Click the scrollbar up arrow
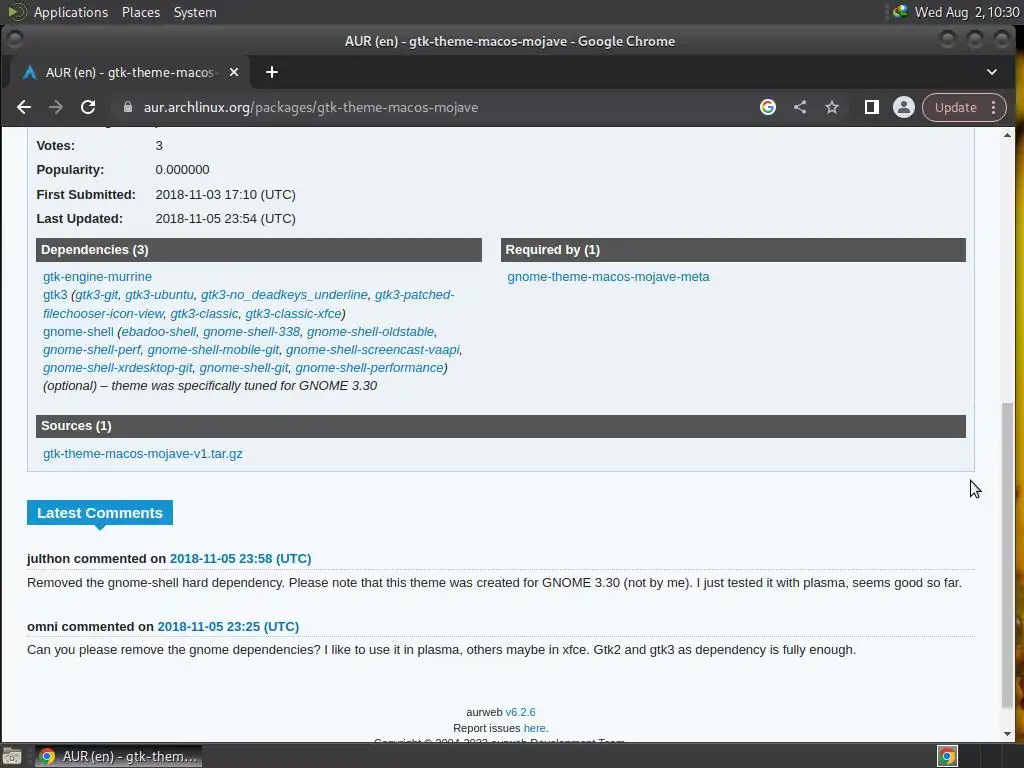 [x=1008, y=135]
